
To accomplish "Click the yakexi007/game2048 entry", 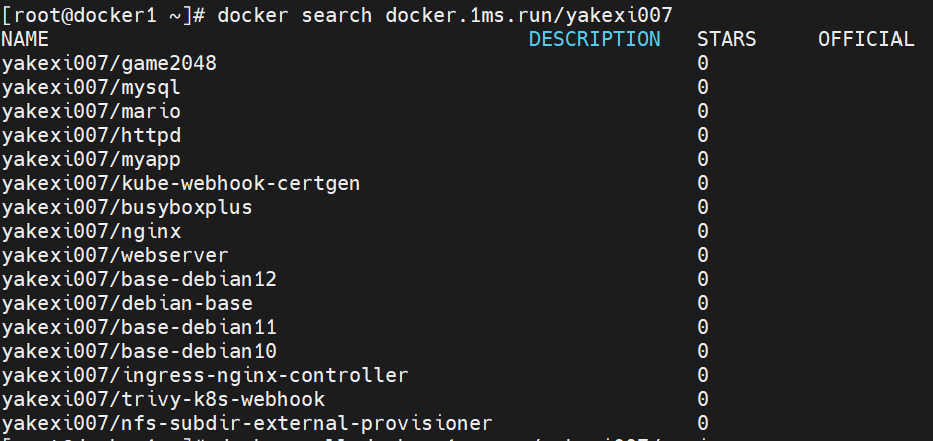I will pos(109,63).
